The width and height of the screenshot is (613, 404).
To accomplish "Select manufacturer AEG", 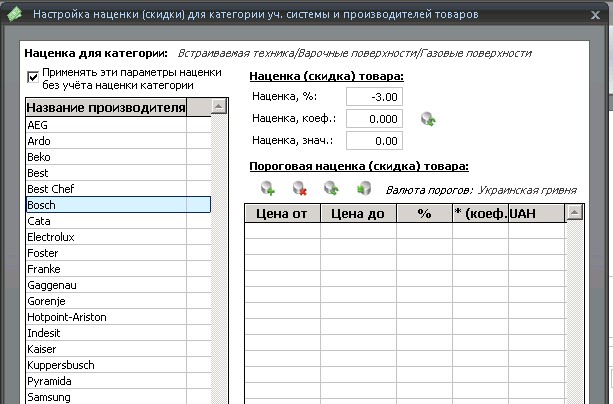I will pos(118,125).
